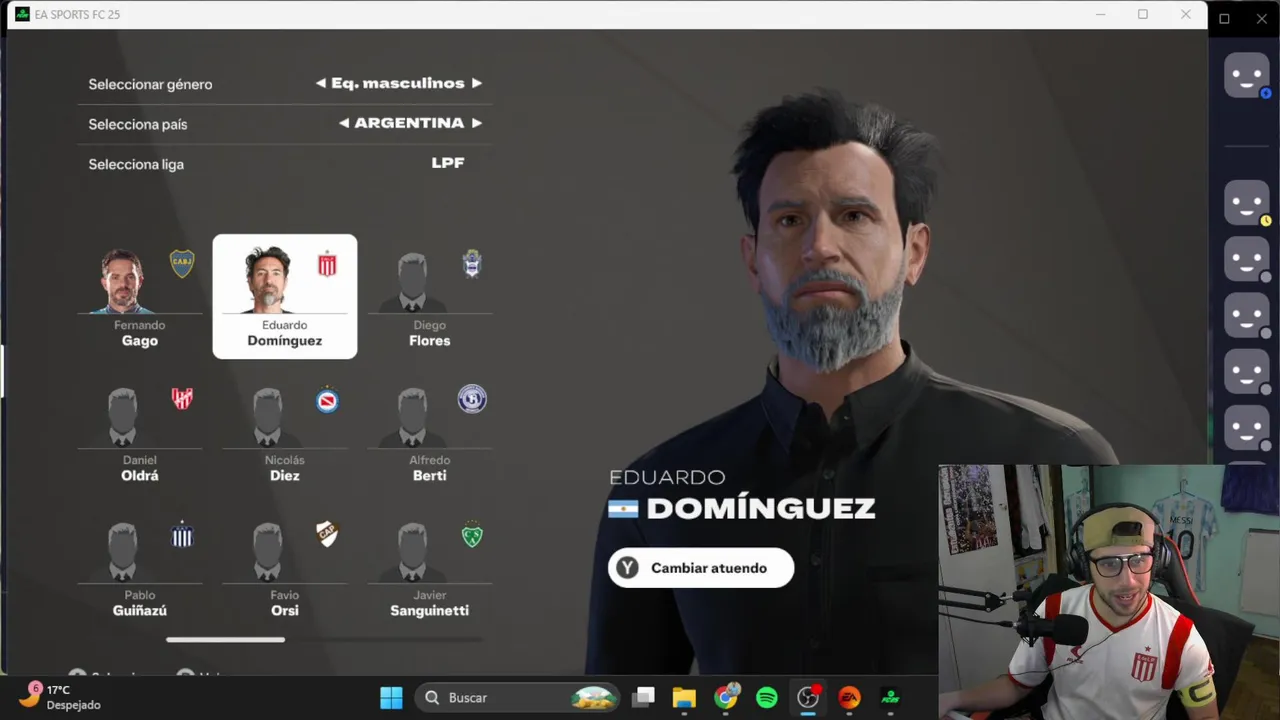Click the large EDUARDO DOMÍNGUEZ name text
Viewport: 1280px width, 720px height.
coord(742,495)
